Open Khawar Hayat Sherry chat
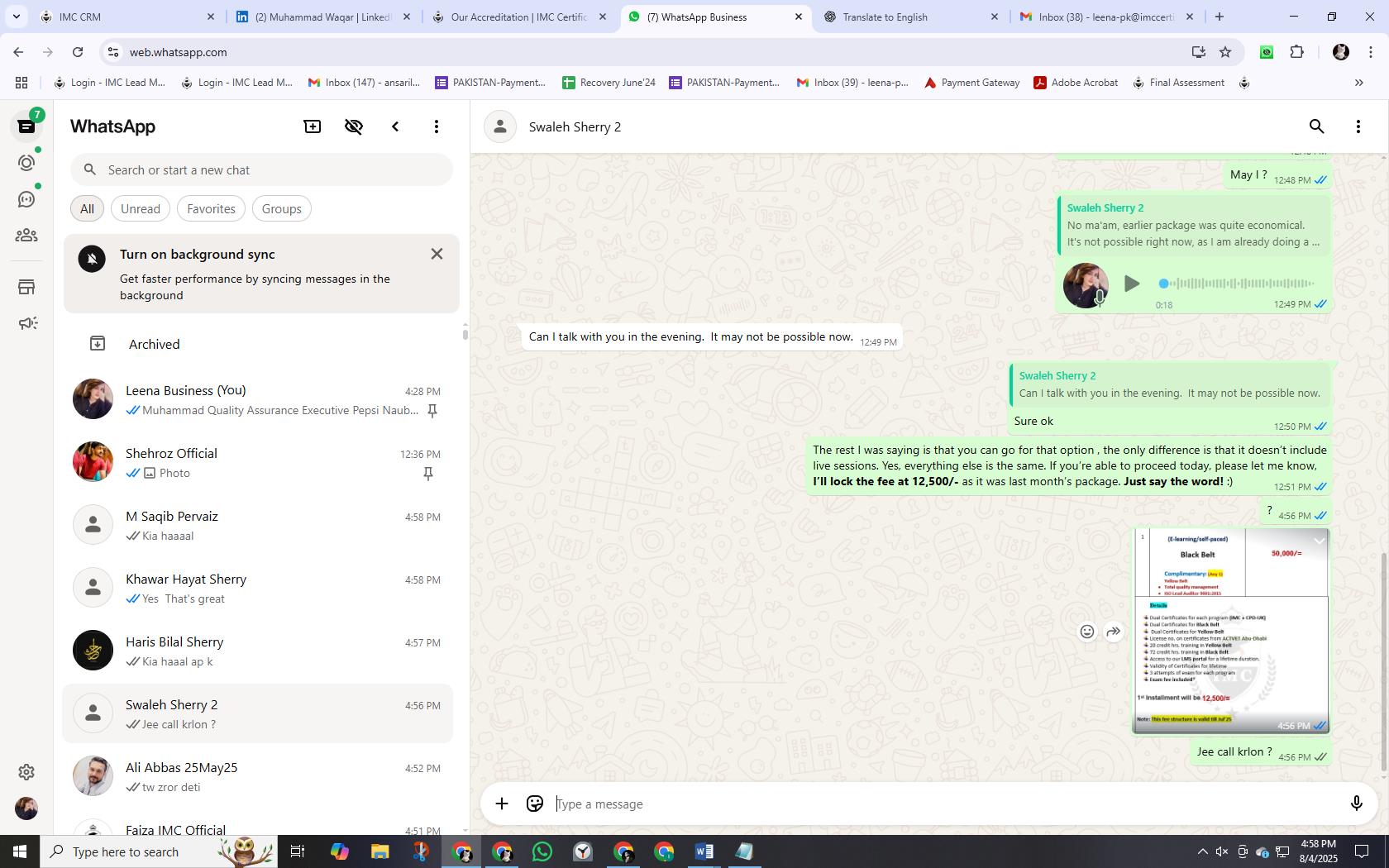 point(258,588)
